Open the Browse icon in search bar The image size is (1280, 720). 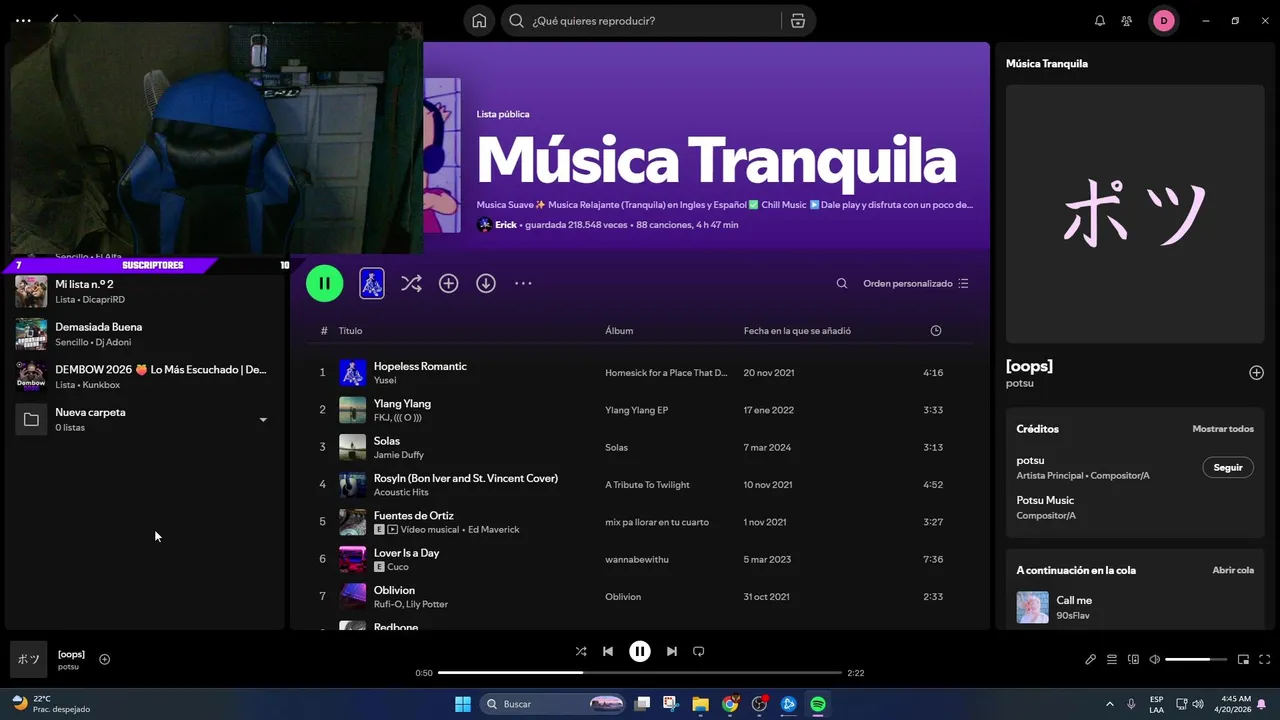tap(797, 20)
